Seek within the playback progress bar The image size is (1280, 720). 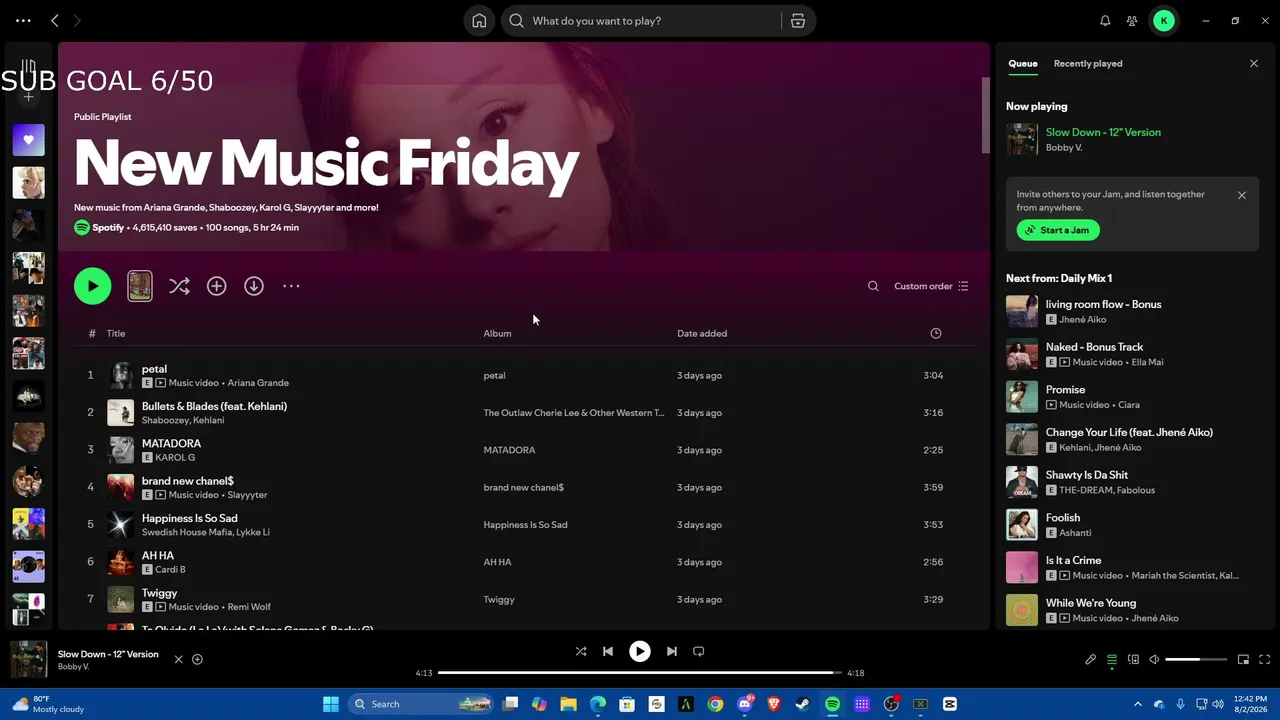[x=640, y=673]
